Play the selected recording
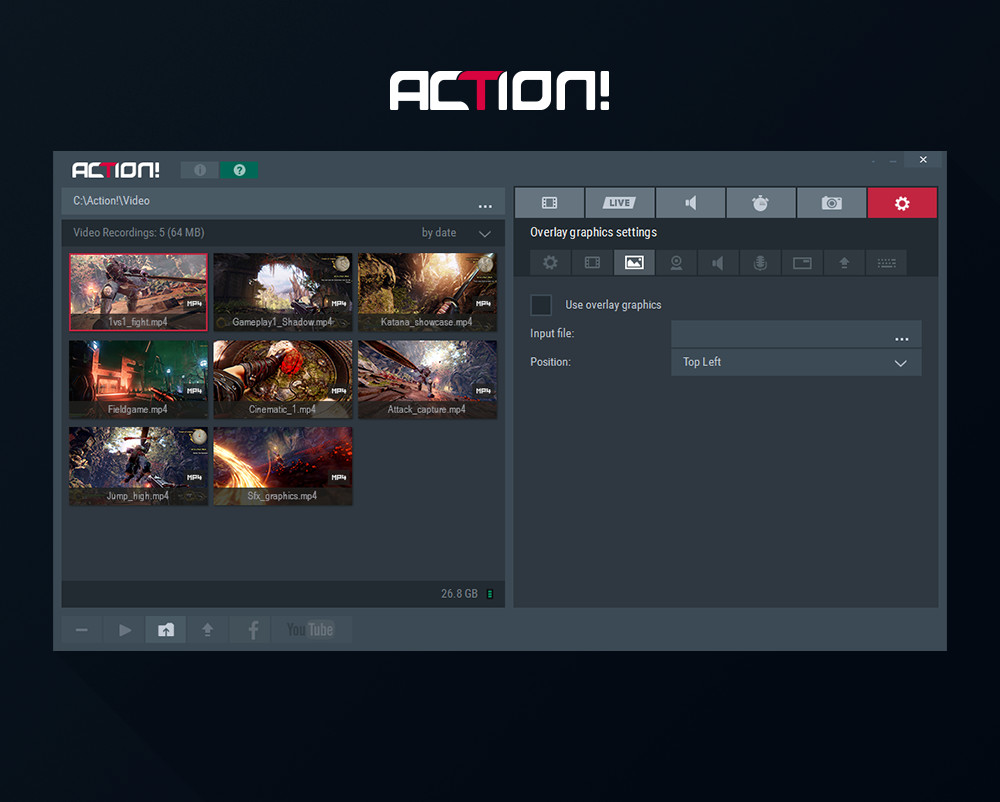 point(124,630)
